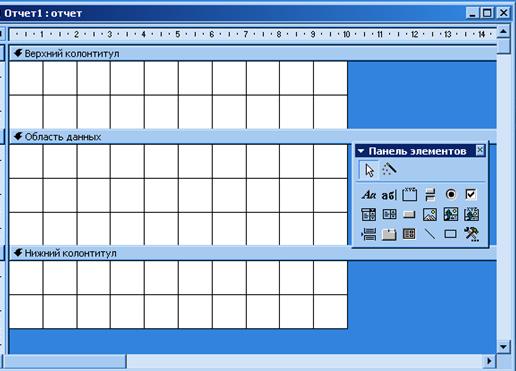Close the Панель элементов toolbox

coord(480,151)
